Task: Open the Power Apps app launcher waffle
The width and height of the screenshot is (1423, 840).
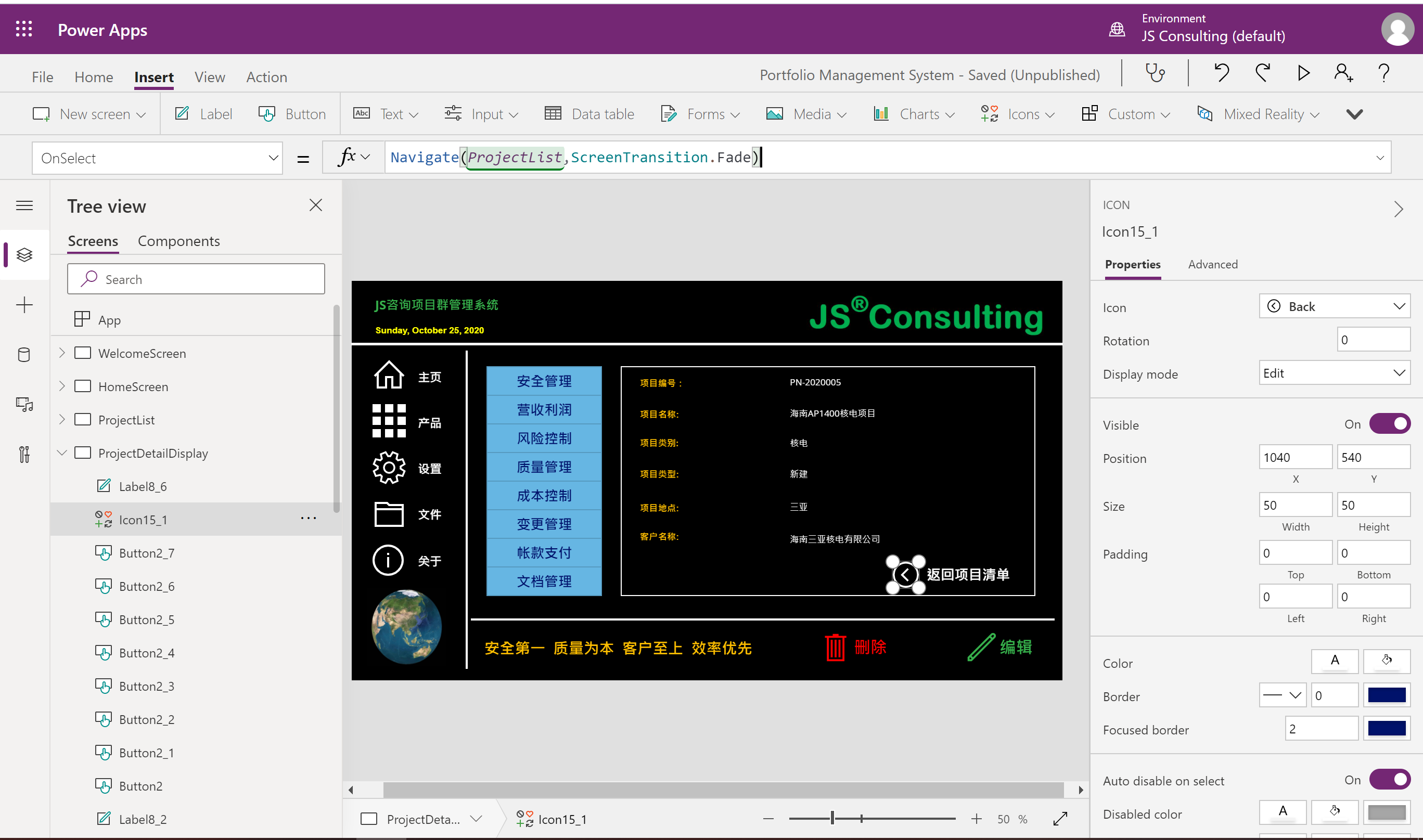Action: click(x=24, y=29)
